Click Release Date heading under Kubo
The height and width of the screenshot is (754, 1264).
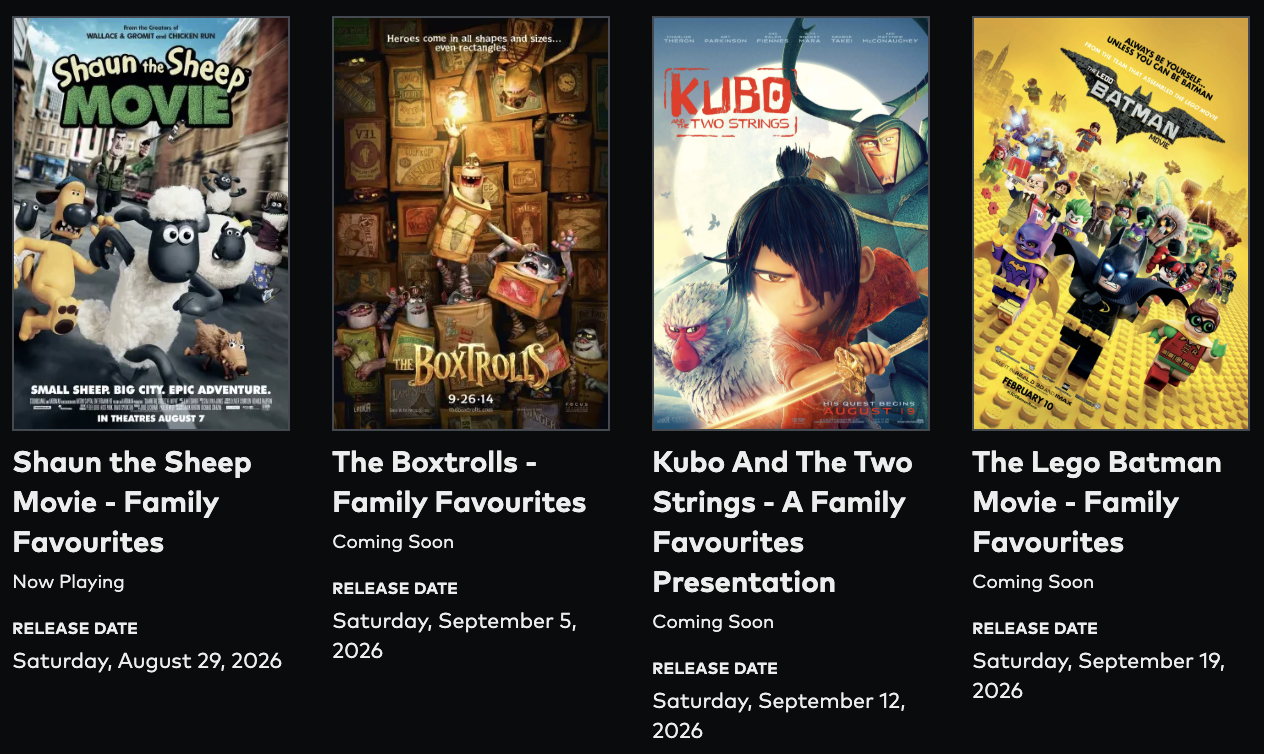(x=715, y=669)
